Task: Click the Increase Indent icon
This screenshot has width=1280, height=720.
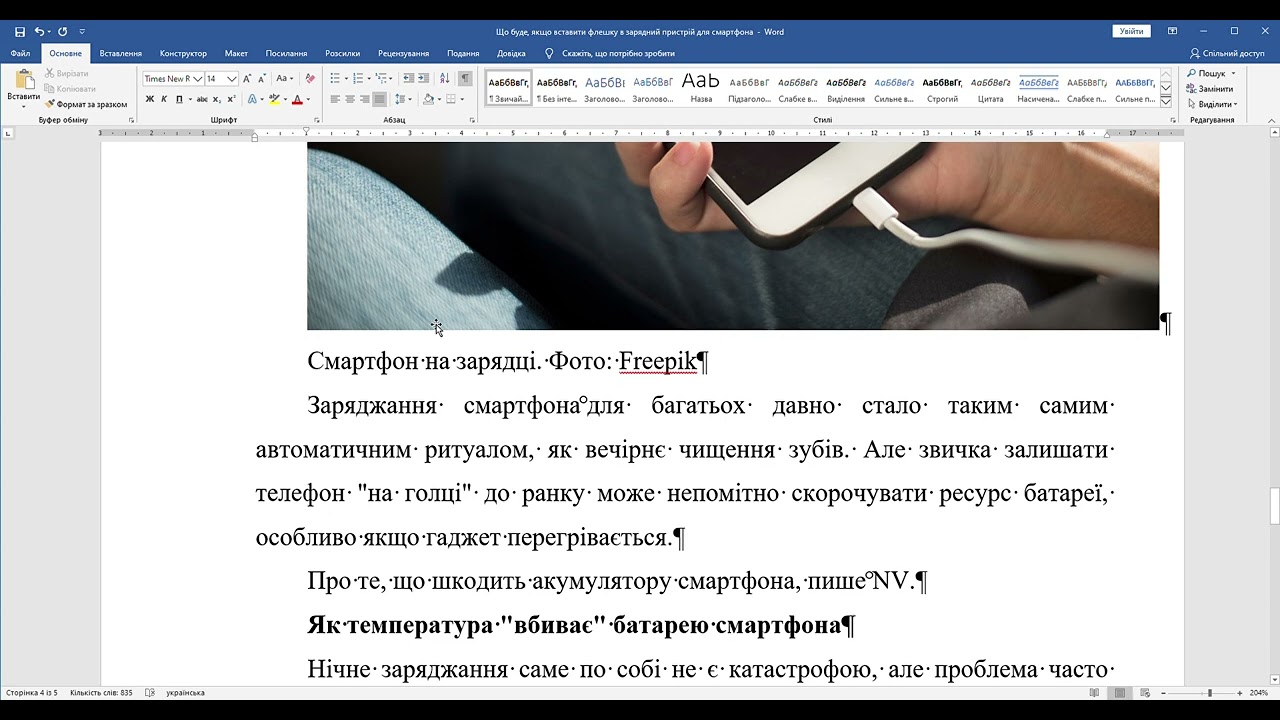Action: (424, 79)
